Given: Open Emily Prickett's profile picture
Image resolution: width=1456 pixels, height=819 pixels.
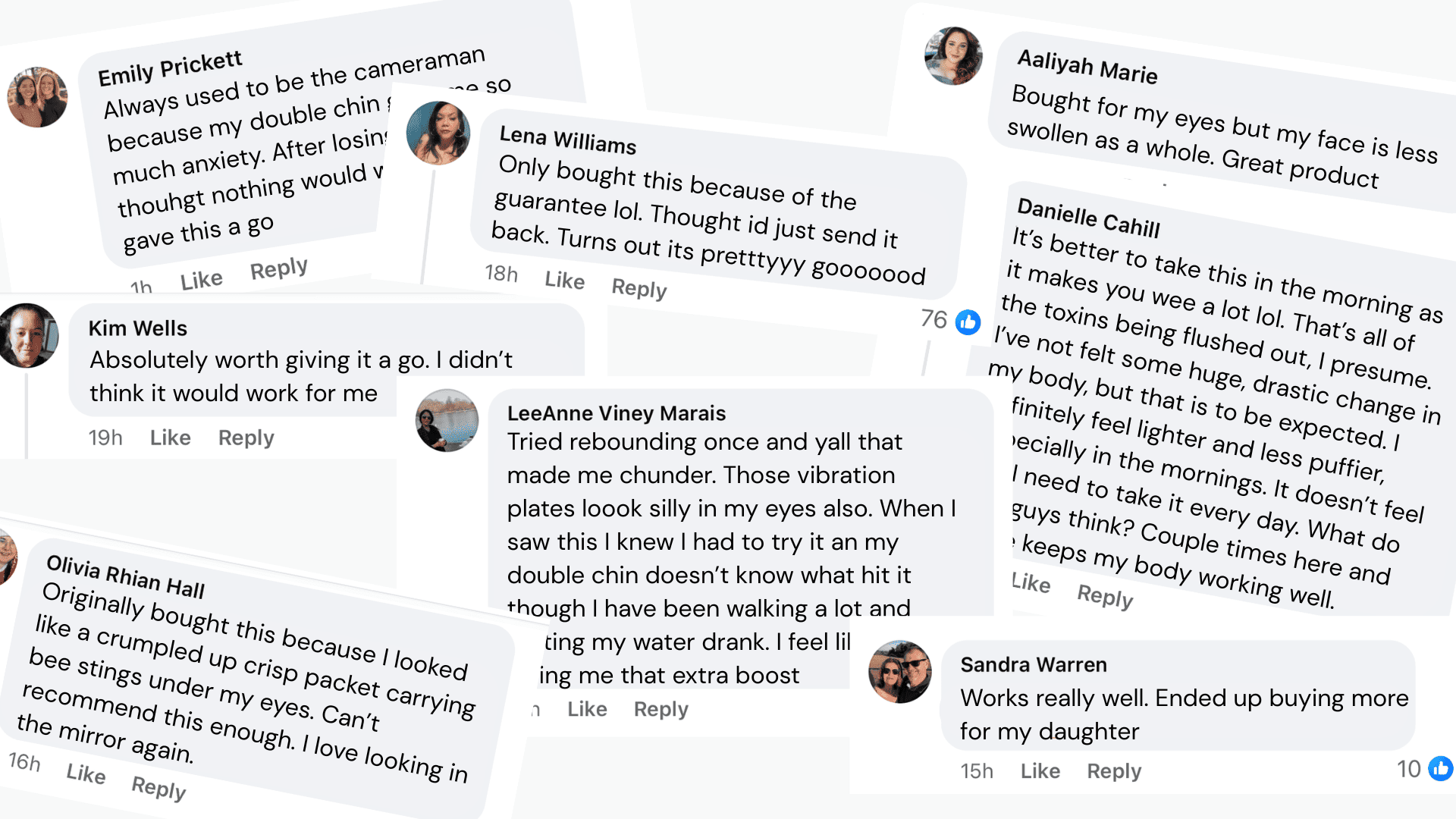Looking at the screenshot, I should click(x=37, y=97).
